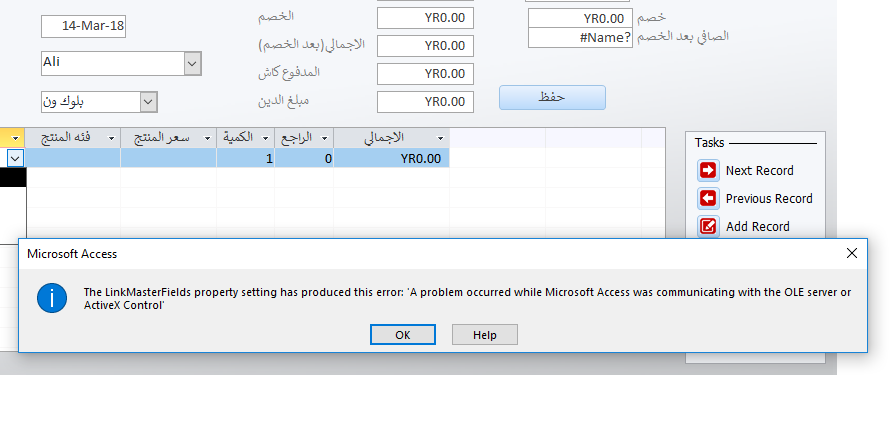Open the بلوك ون dropdown list
894x425 pixels.
[148, 102]
